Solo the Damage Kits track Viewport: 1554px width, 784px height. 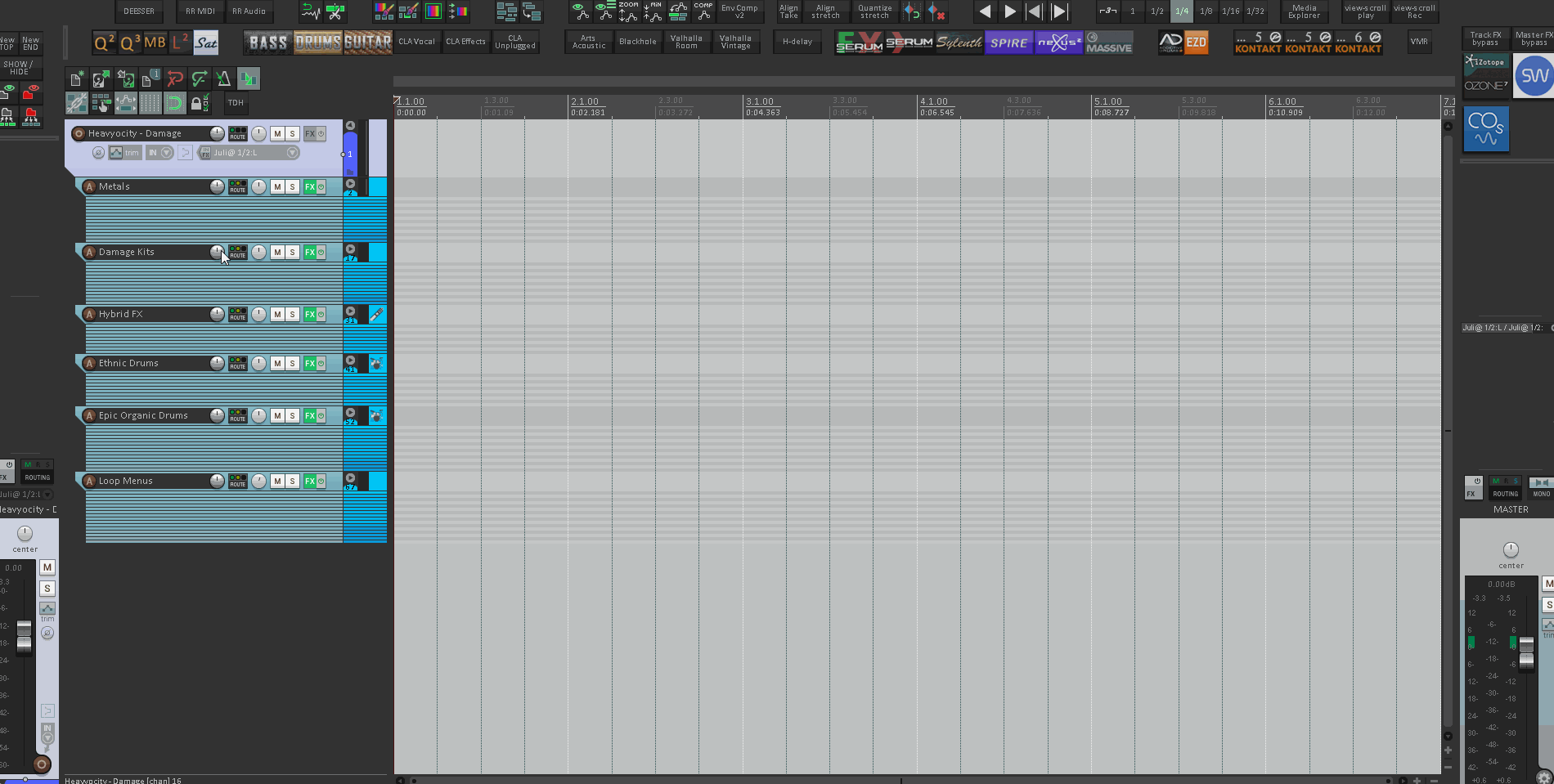click(x=293, y=253)
